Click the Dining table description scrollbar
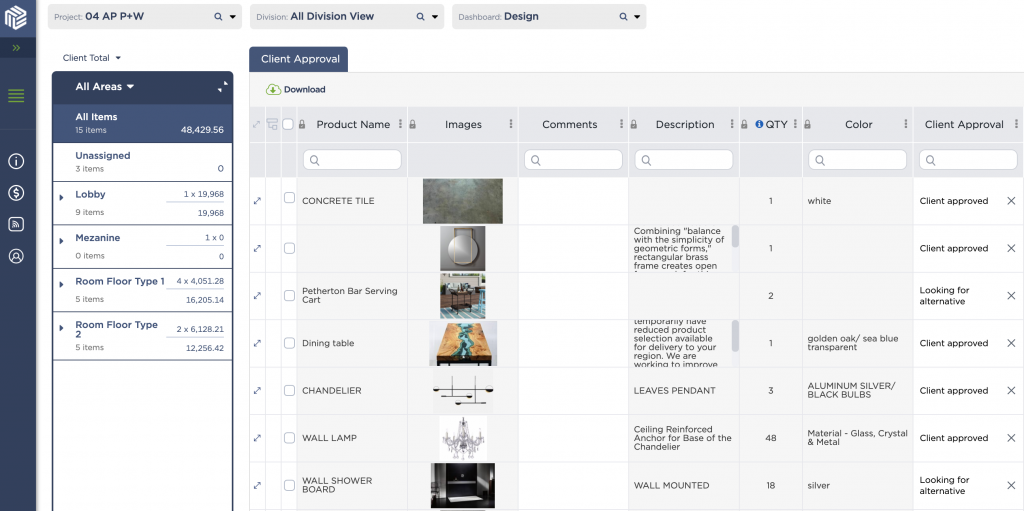The width and height of the screenshot is (1024, 511). point(735,336)
